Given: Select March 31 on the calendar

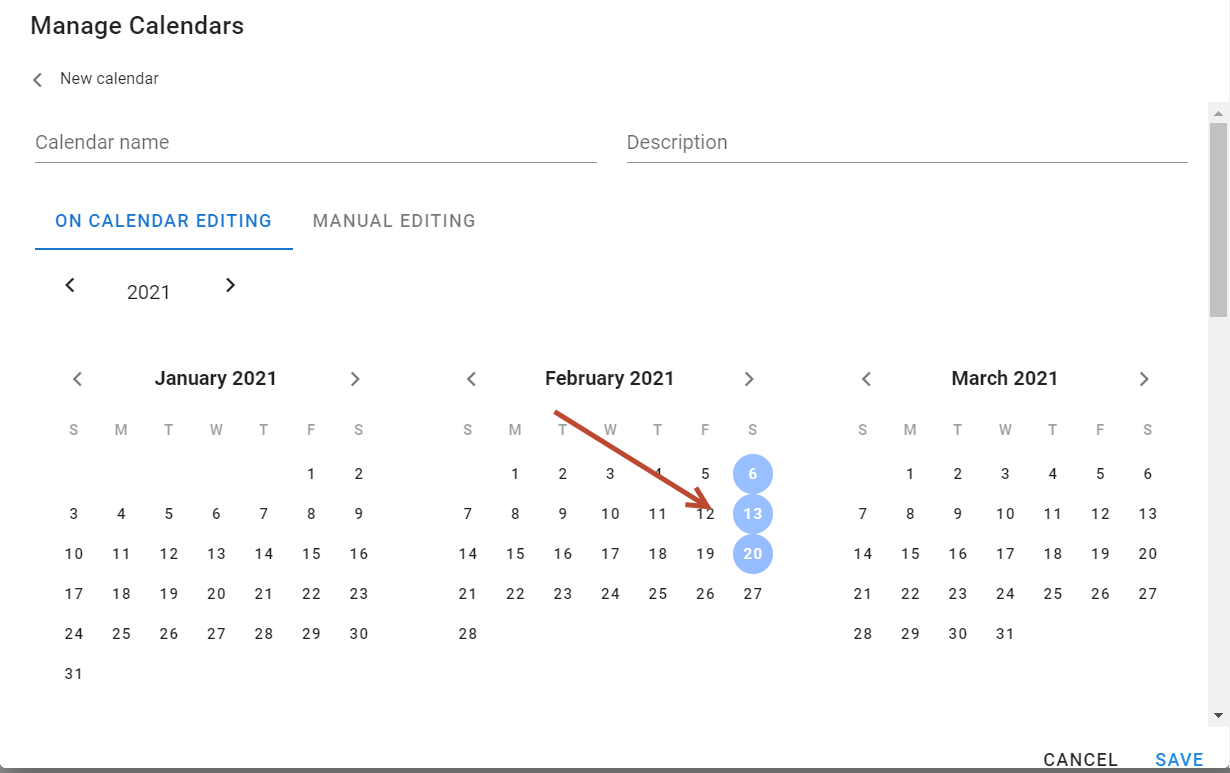Looking at the screenshot, I should click(1005, 634).
